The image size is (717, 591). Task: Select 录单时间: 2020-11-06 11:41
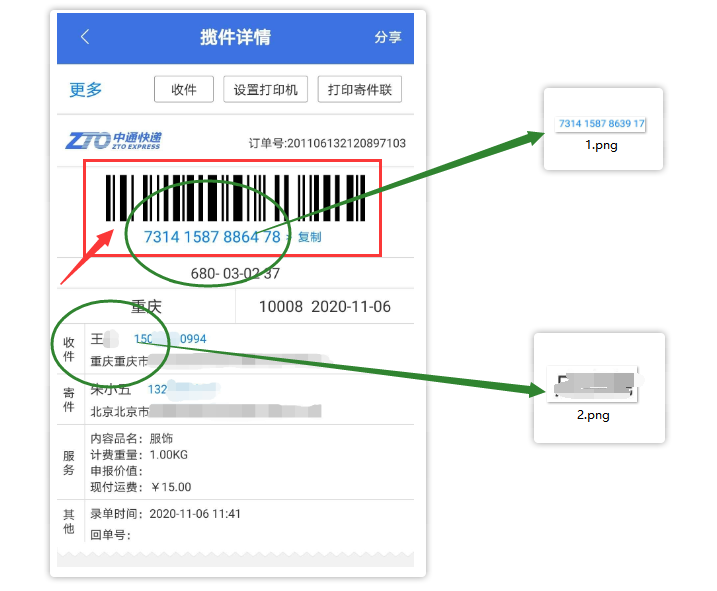point(166,514)
